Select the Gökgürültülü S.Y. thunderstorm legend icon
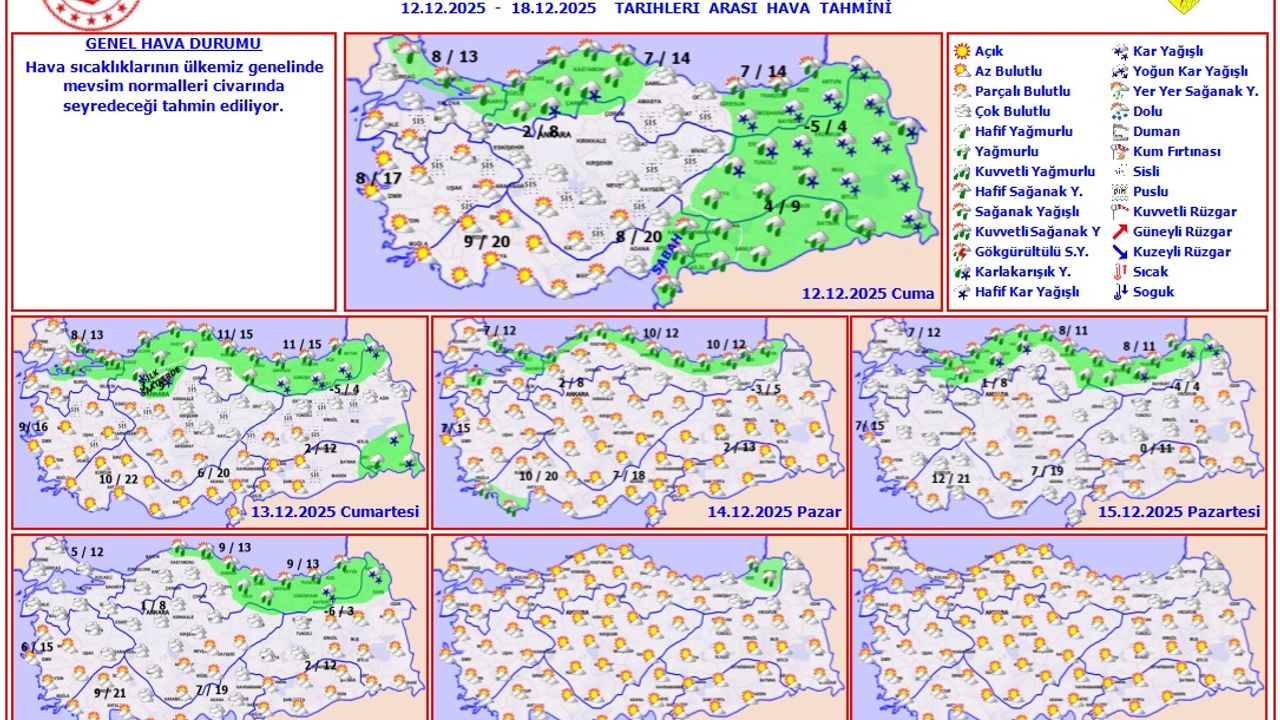1280x720 pixels. pos(962,252)
